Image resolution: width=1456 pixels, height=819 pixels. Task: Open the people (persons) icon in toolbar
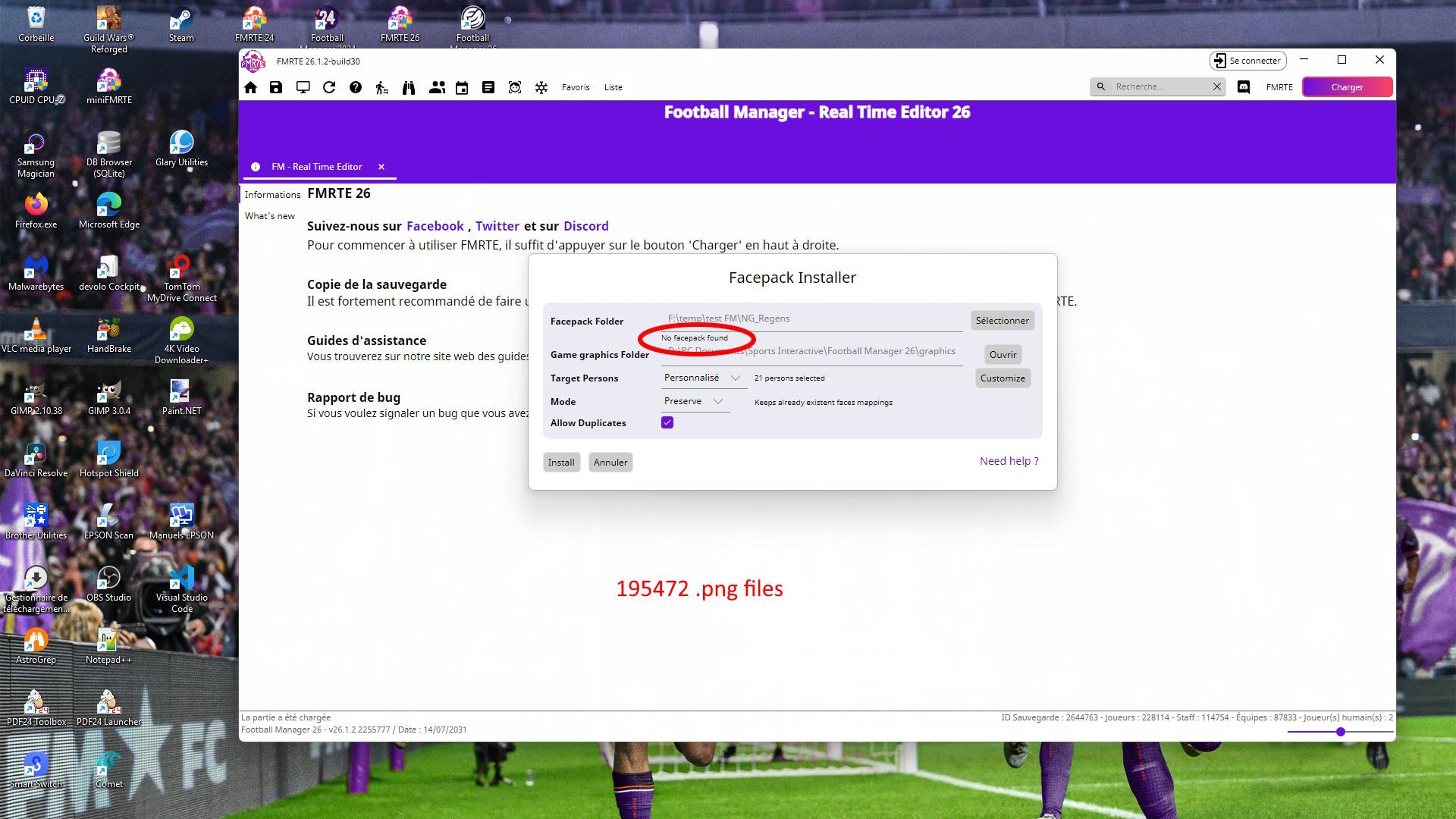(437, 87)
